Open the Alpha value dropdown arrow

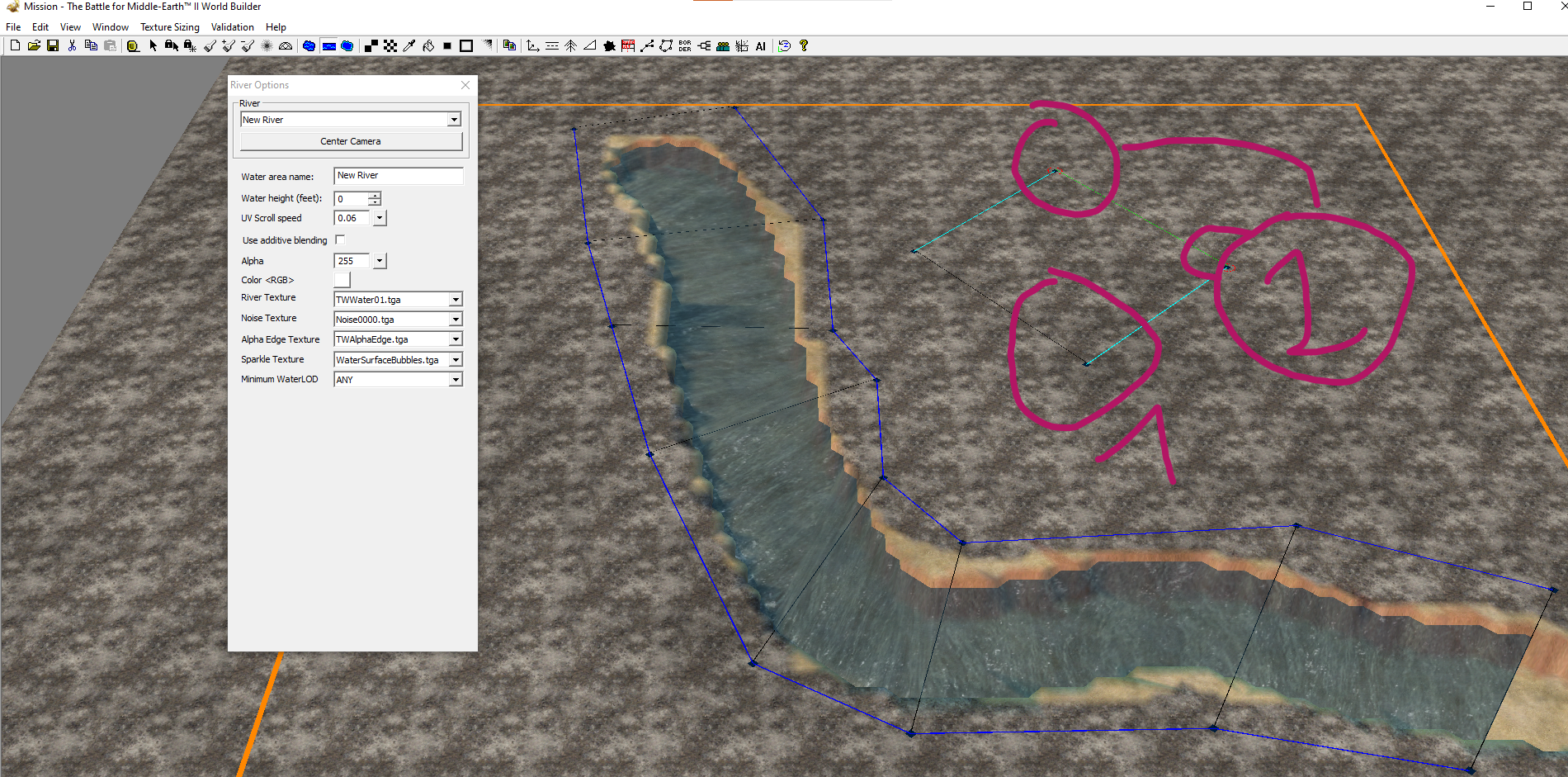380,261
